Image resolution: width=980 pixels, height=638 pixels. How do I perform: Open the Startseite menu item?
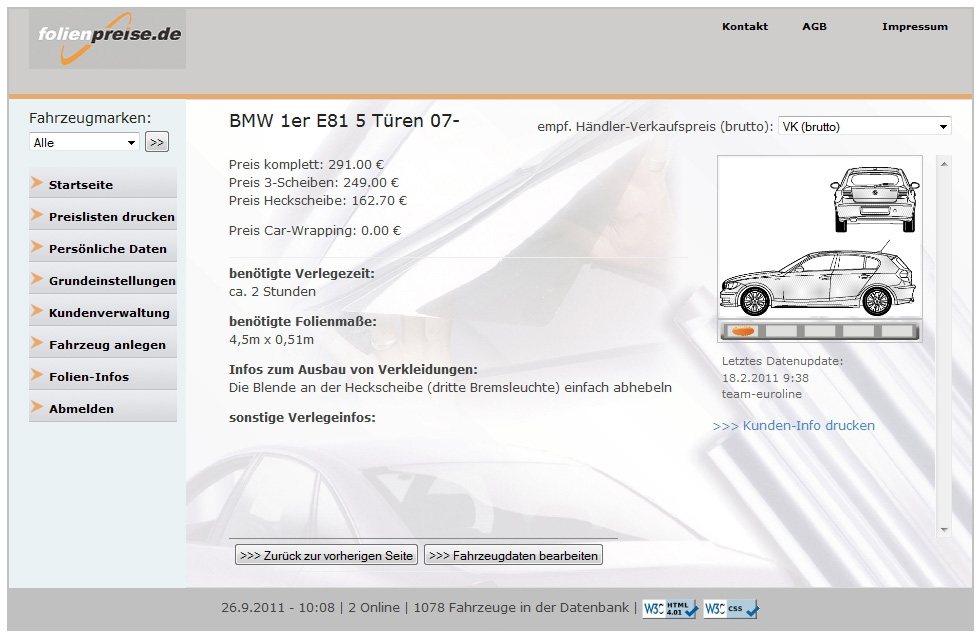102,184
